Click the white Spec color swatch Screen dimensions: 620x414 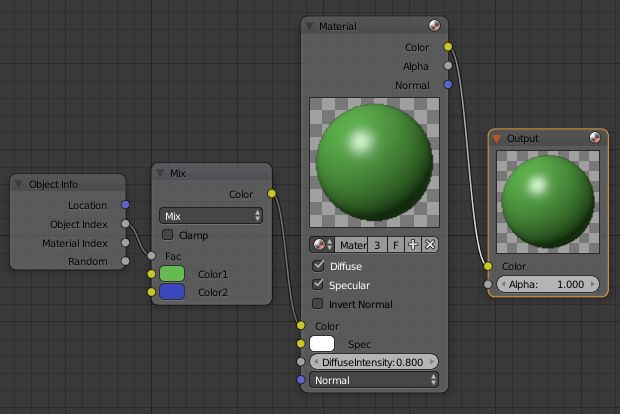tap(322, 344)
